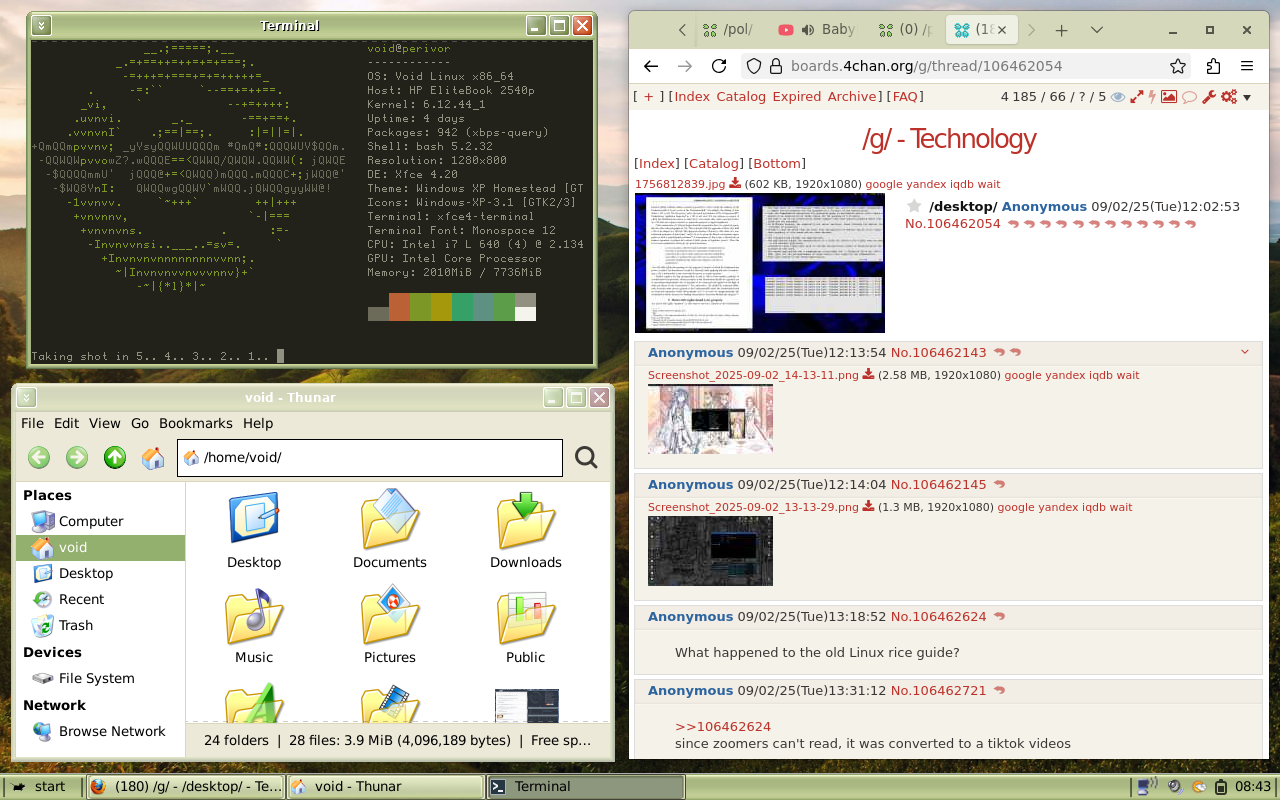This screenshot has width=1280, height=800.
Task: Open the opening post image thumbnail
Action: pyautogui.click(x=760, y=263)
